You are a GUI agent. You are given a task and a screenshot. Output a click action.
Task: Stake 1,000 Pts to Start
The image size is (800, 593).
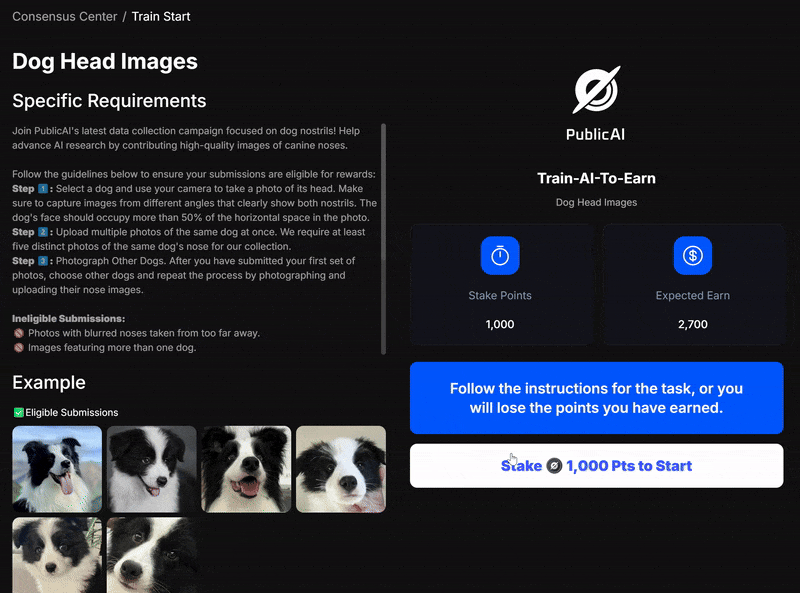coord(596,465)
